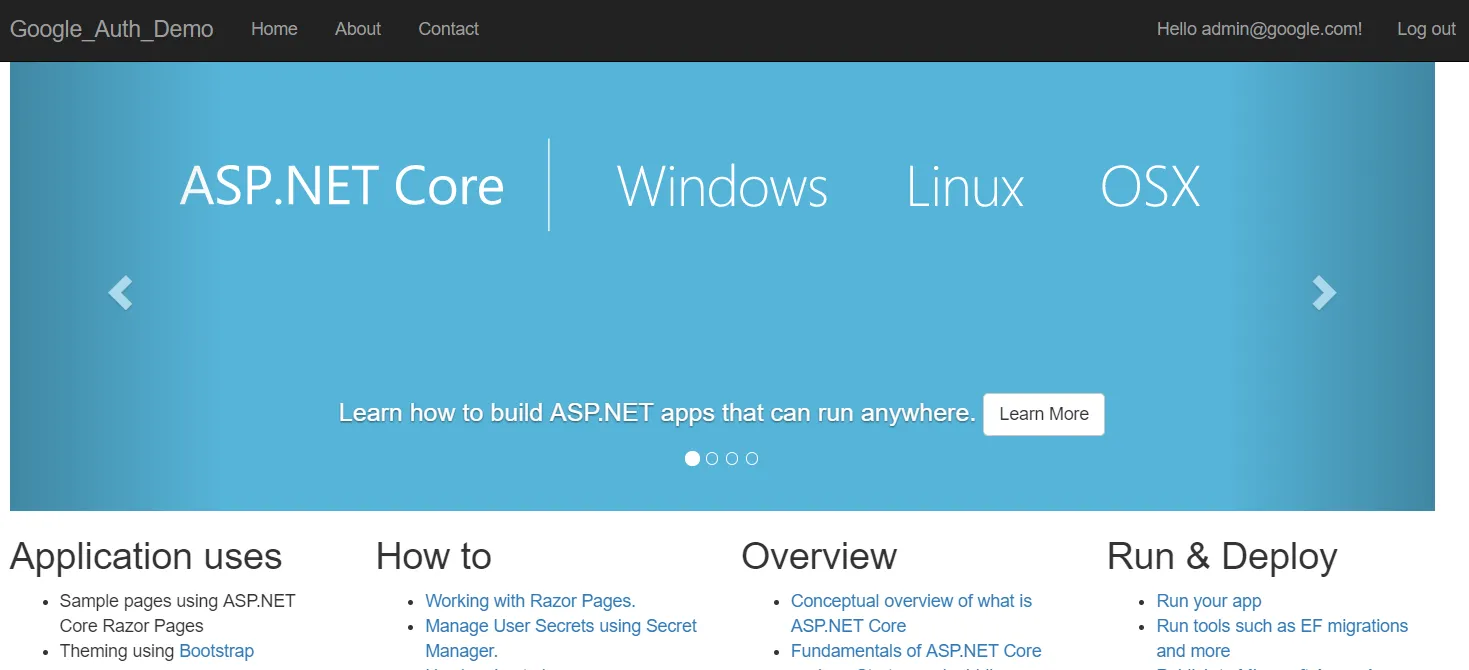
Task: Open the Contact nav item
Action: (x=448, y=29)
